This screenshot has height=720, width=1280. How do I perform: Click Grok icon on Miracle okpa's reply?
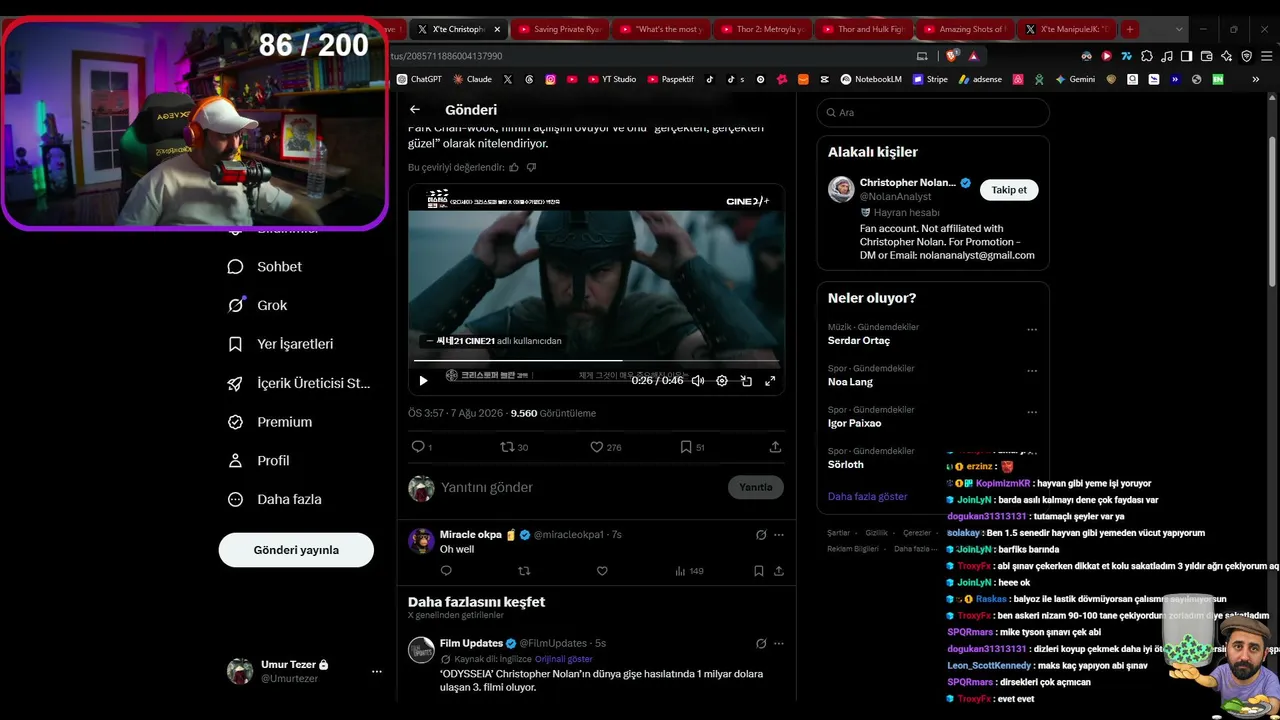(761, 535)
